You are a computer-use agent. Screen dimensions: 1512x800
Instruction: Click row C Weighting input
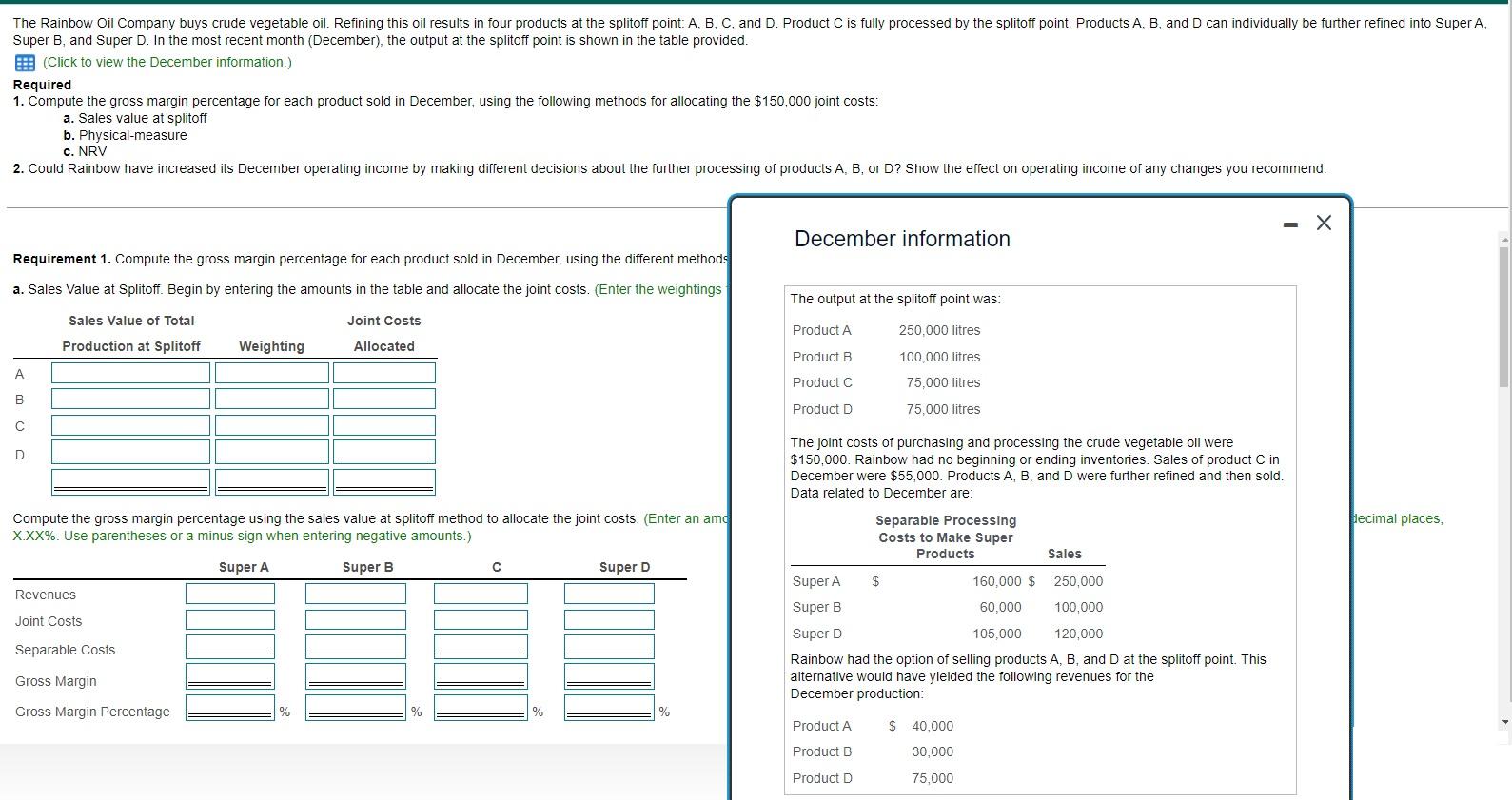pyautogui.click(x=272, y=425)
